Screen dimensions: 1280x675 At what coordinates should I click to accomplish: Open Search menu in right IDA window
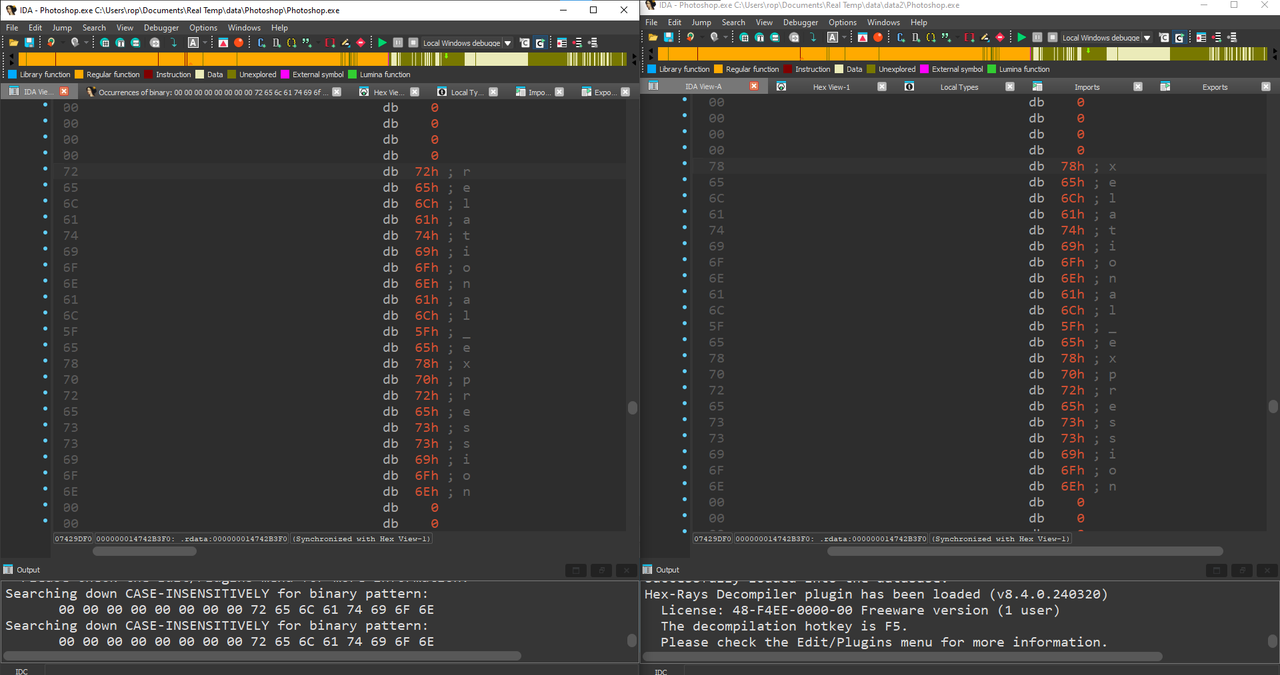point(733,22)
